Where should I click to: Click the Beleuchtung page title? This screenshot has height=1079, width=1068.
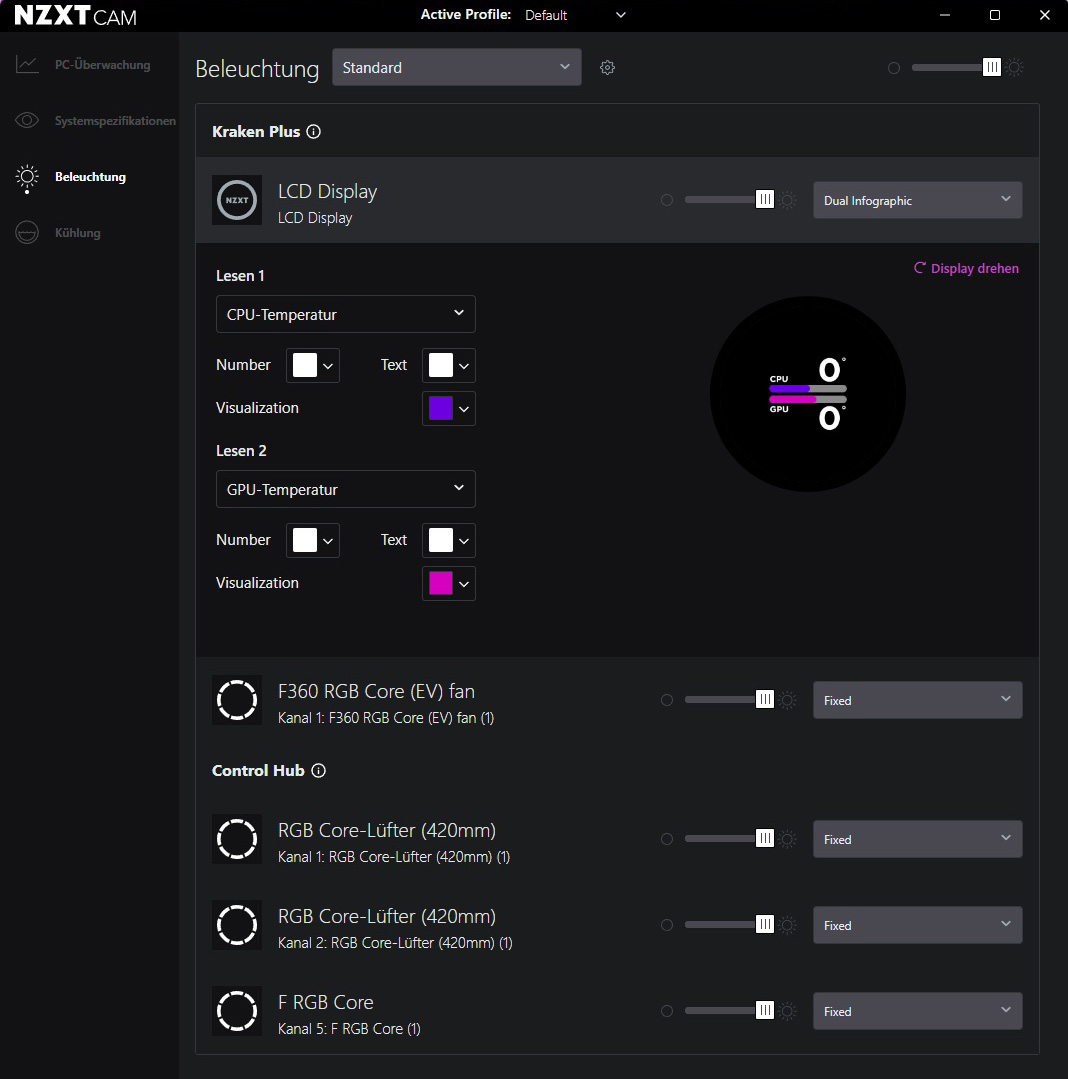tap(257, 69)
